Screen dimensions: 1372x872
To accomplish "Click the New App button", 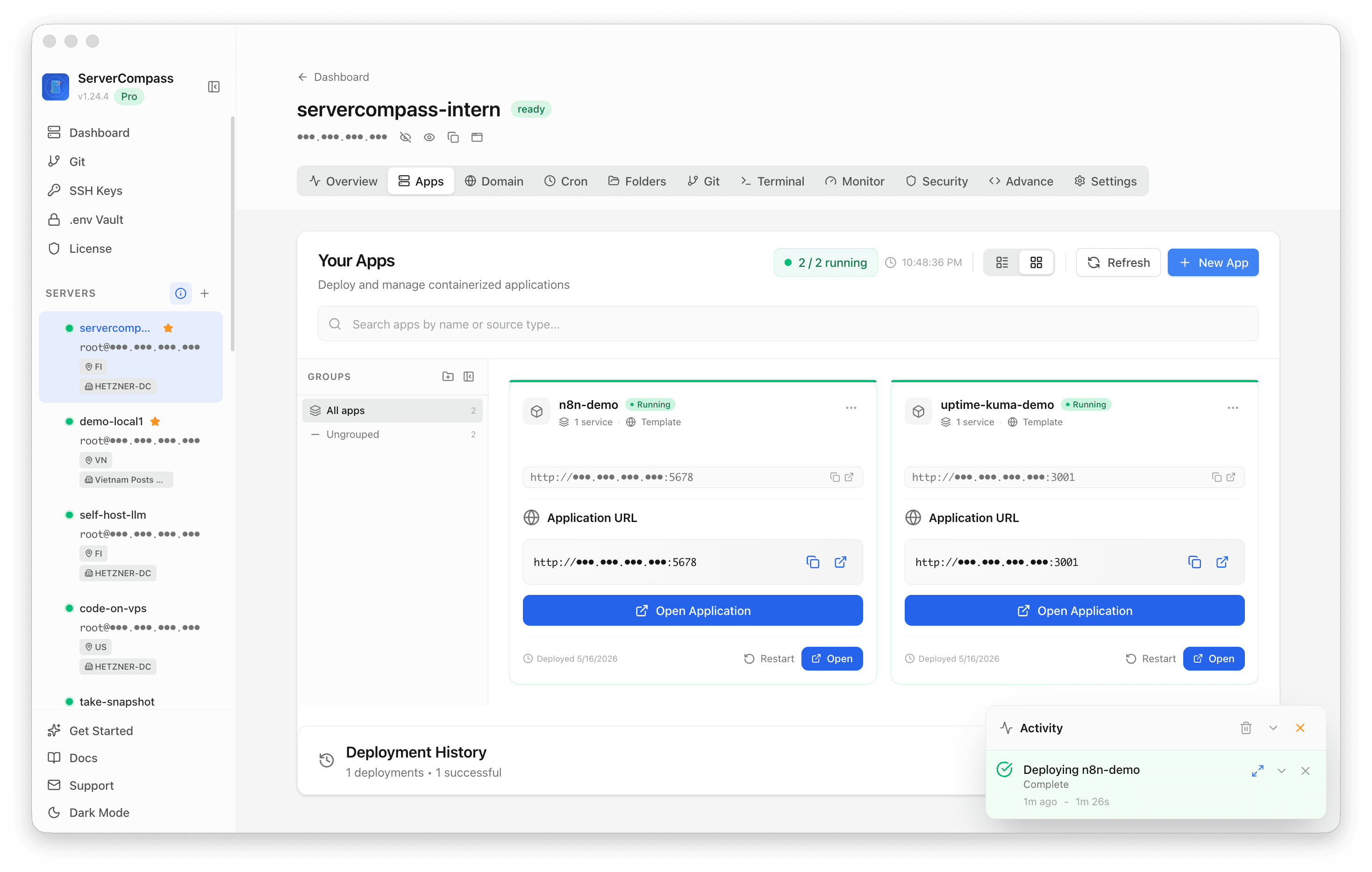I will (x=1213, y=263).
